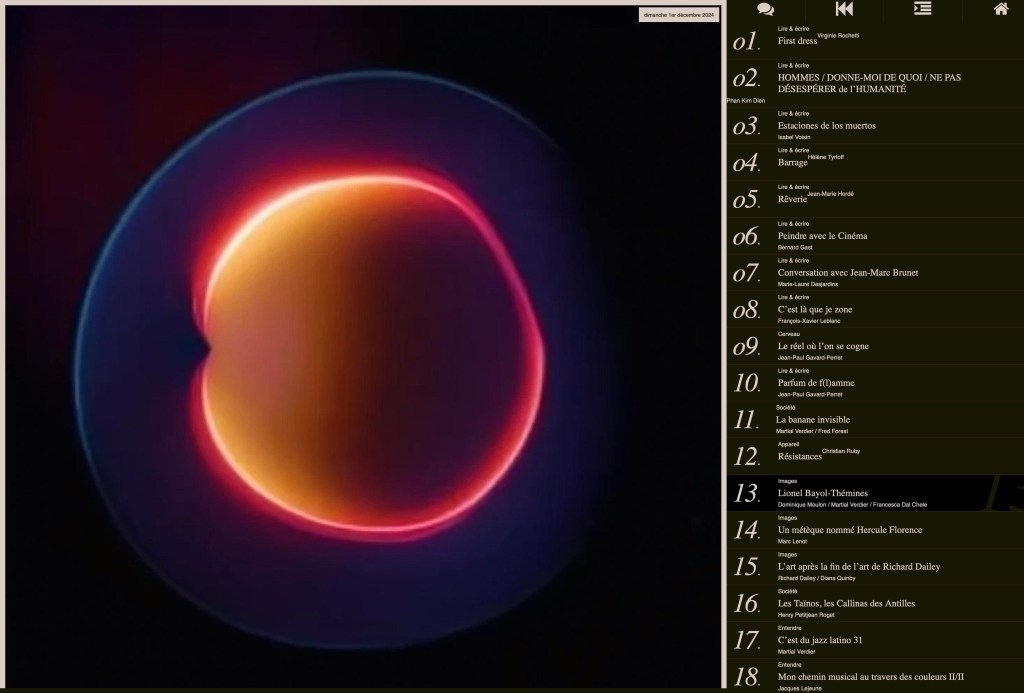Open the article 'First dress'

pos(797,41)
